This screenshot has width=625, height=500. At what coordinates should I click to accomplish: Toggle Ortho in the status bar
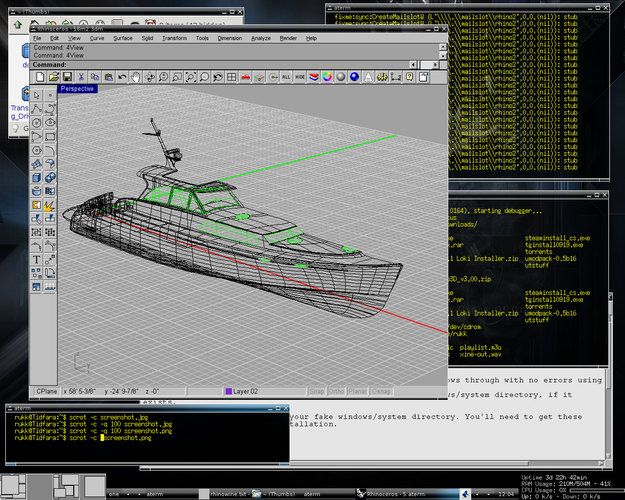(x=336, y=392)
